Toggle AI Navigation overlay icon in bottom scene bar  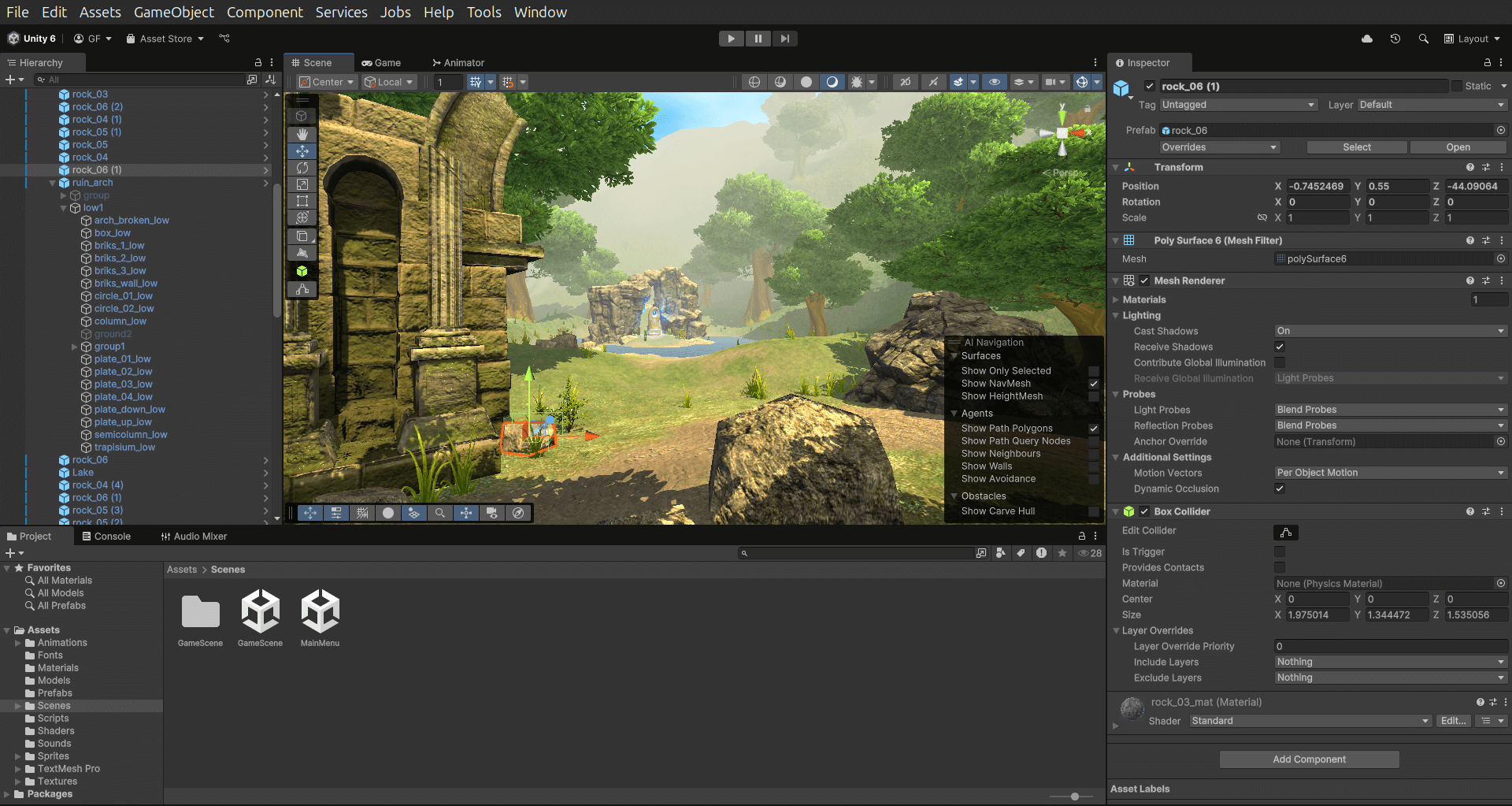414,513
